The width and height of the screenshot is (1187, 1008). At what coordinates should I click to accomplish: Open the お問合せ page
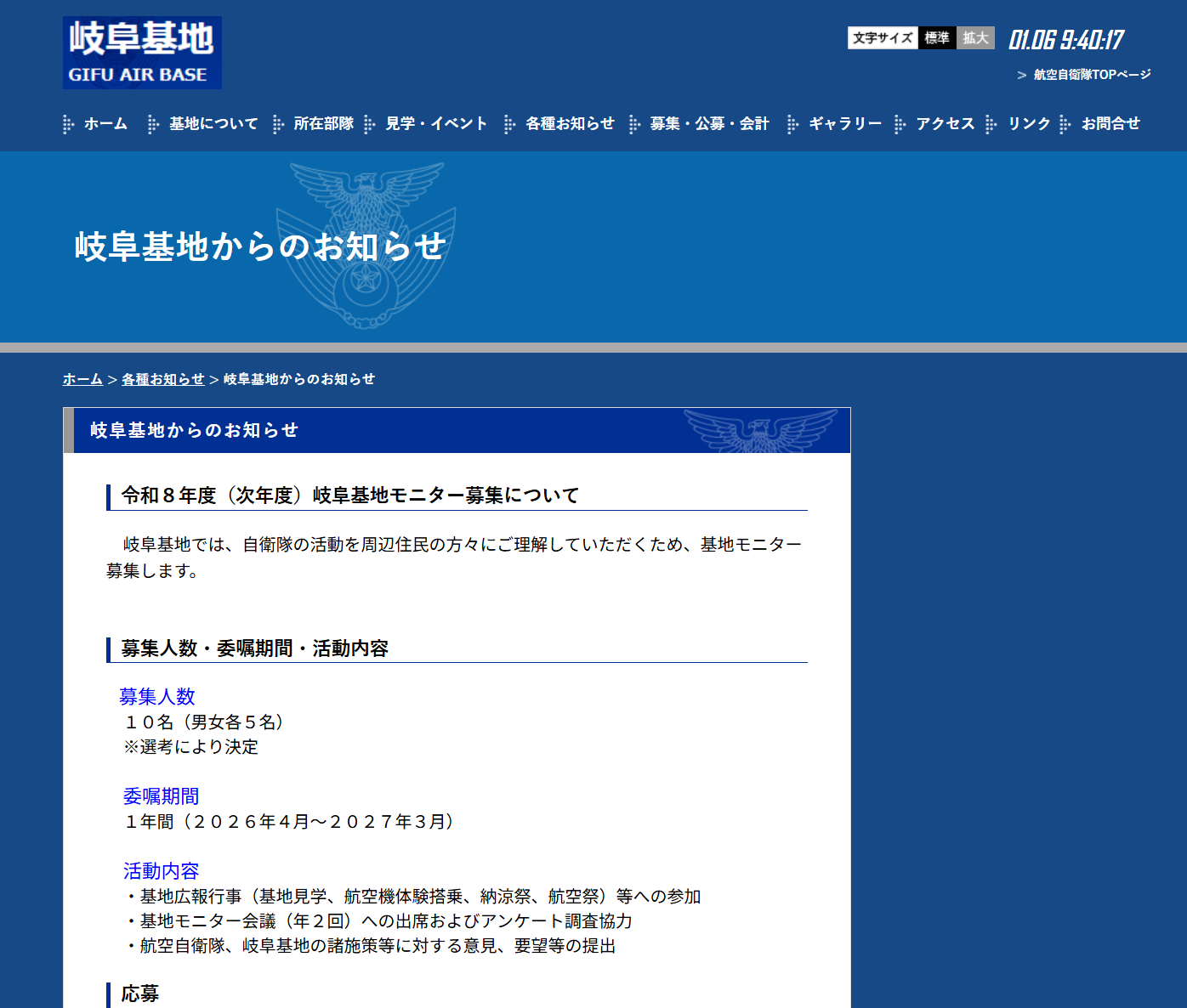pos(1110,124)
